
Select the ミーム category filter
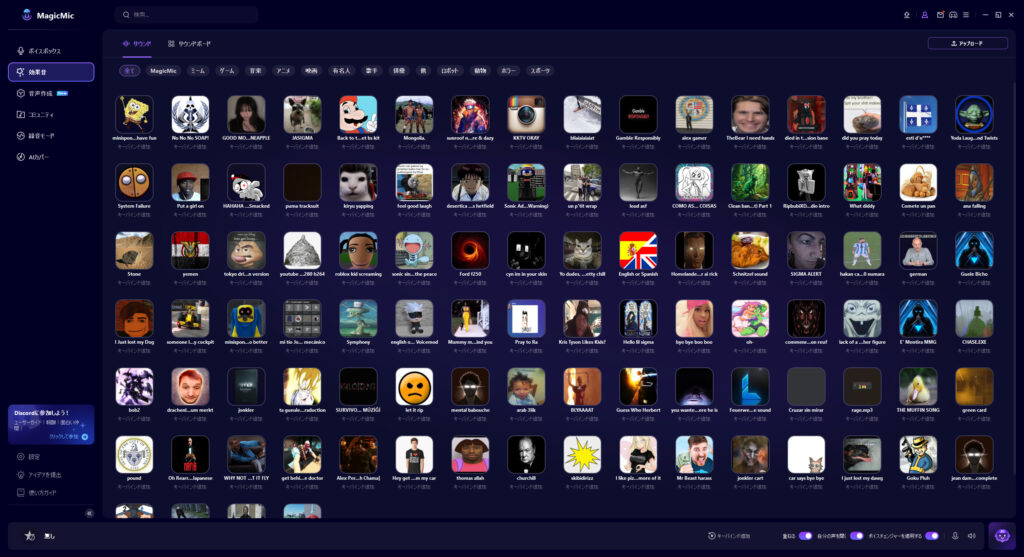(x=197, y=71)
